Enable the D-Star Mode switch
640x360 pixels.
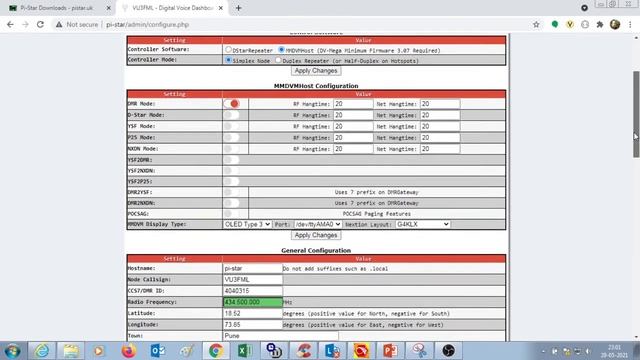231,115
